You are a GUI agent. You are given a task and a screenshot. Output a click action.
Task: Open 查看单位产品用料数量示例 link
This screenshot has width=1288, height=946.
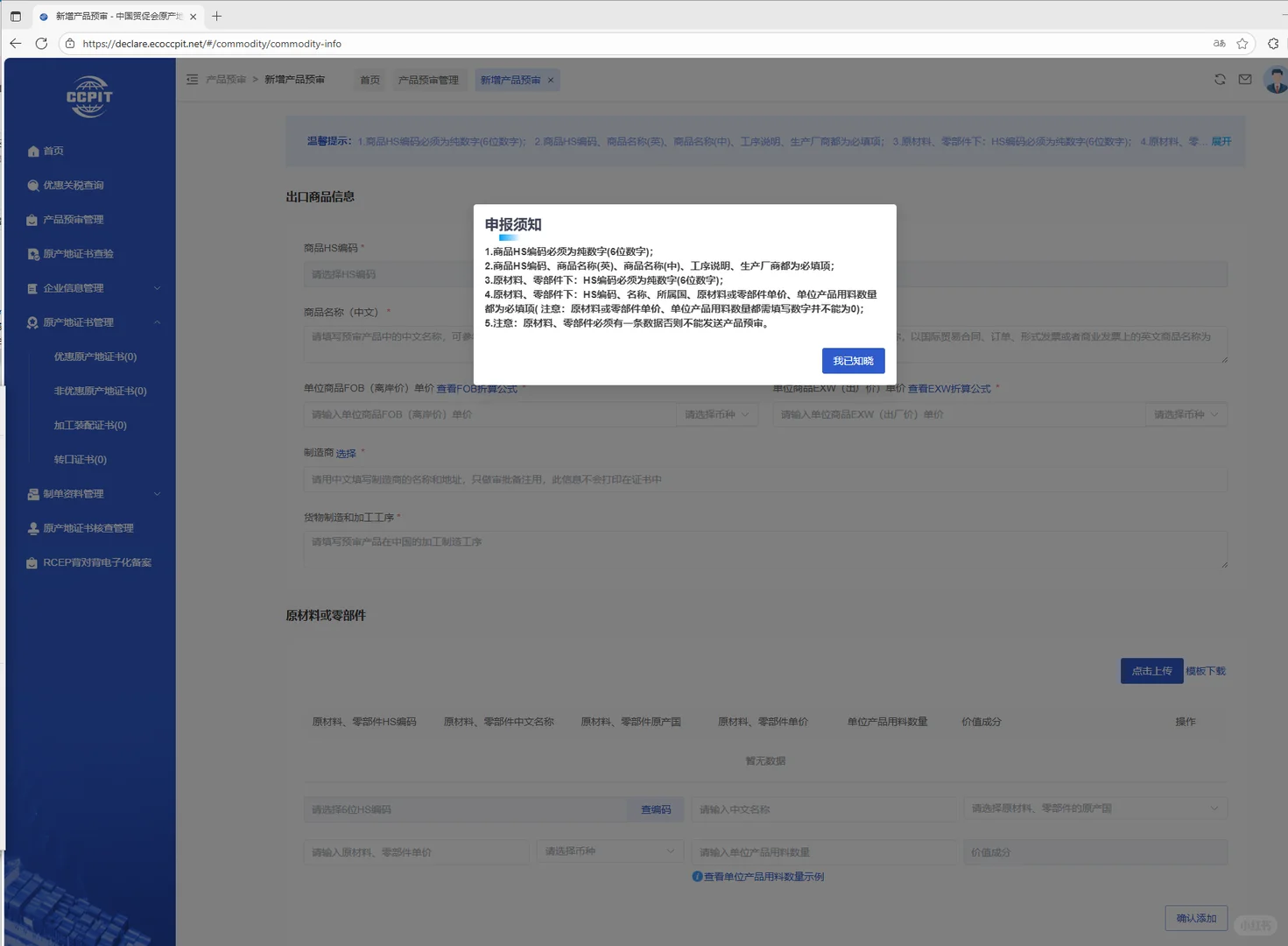pos(764,877)
